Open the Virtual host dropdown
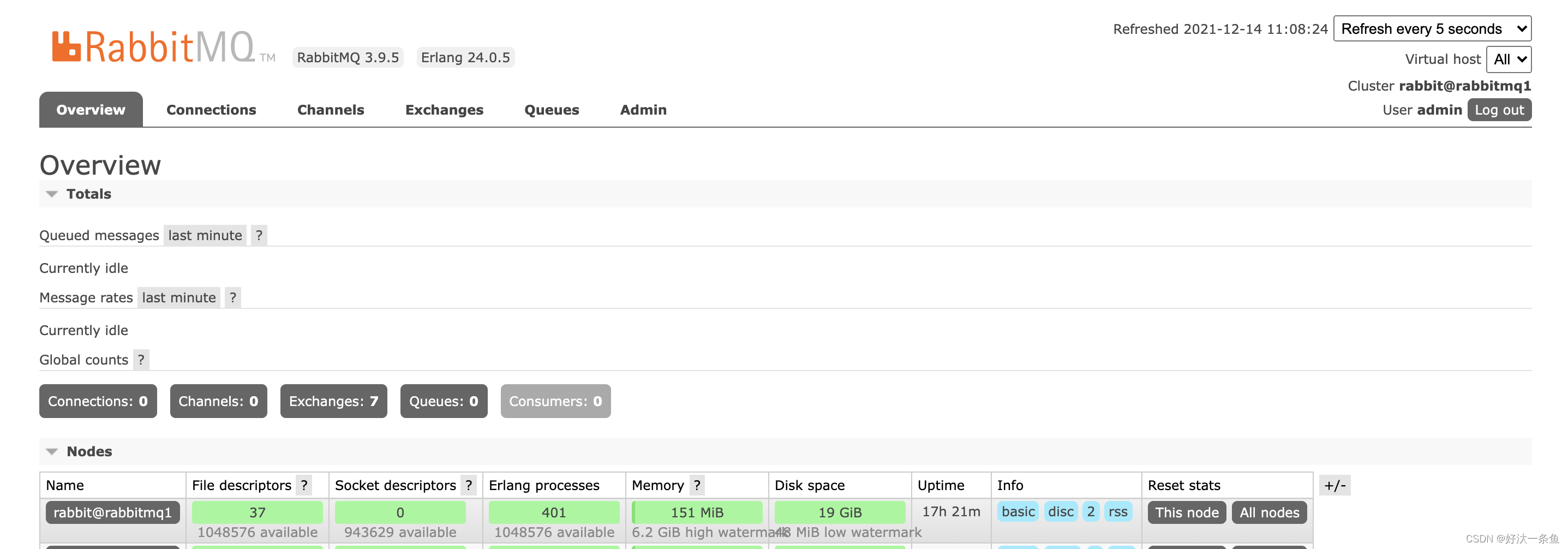The image size is (1568, 549). [x=1509, y=59]
